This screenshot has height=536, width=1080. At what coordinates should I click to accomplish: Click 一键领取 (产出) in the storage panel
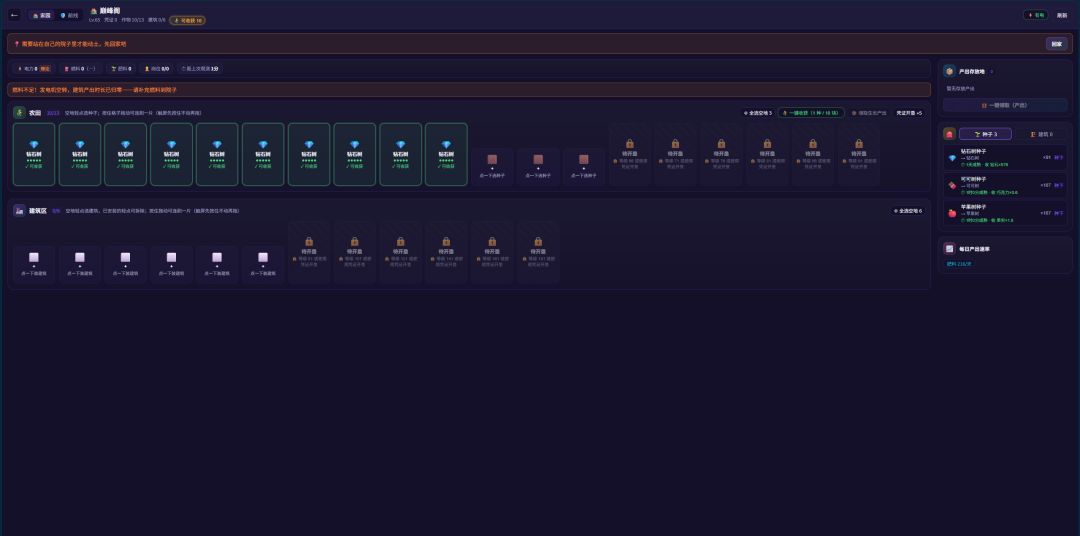click(x=1005, y=105)
